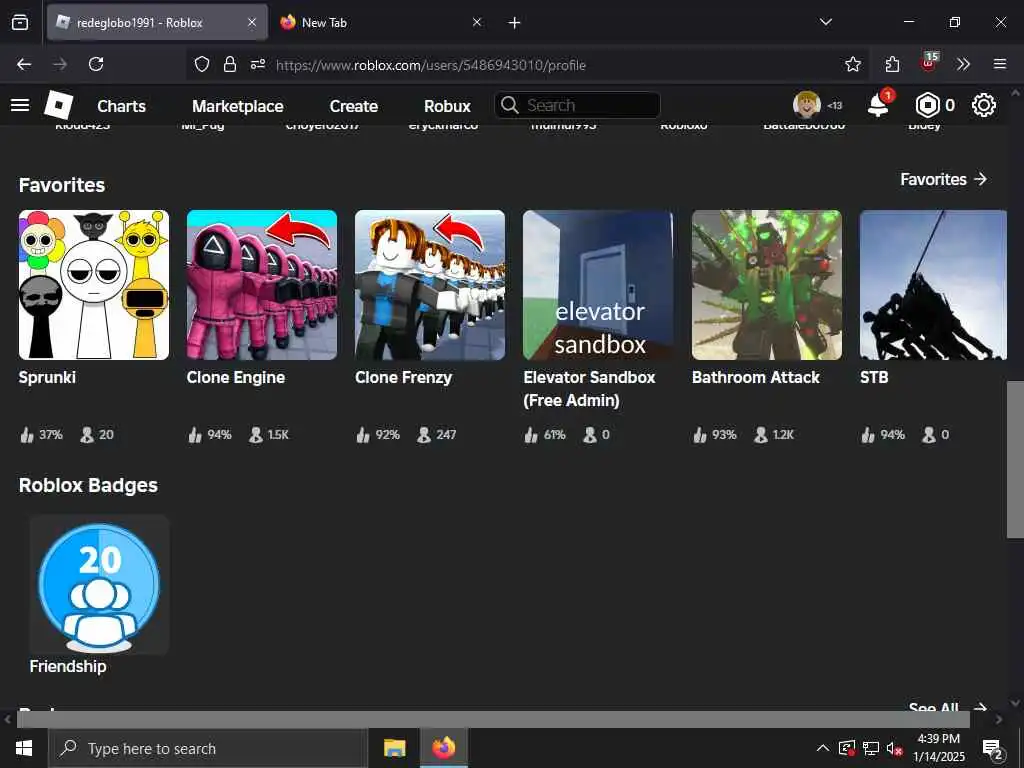
Task: Click the vertical page scrollbar thumb
Action: click(1015, 459)
